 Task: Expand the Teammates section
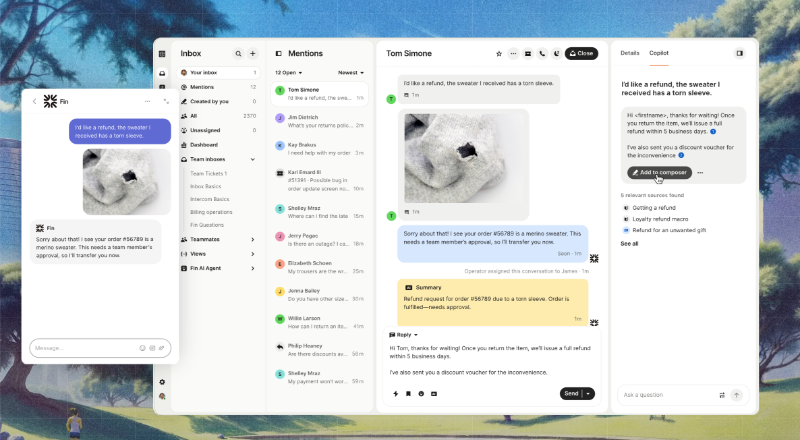click(x=253, y=239)
